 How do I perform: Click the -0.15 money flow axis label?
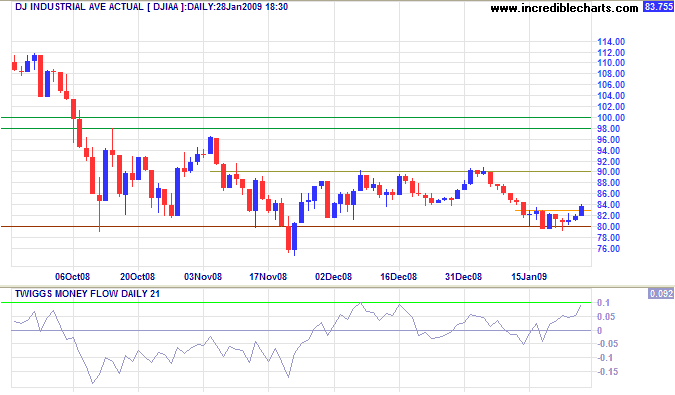pyautogui.click(x=607, y=372)
